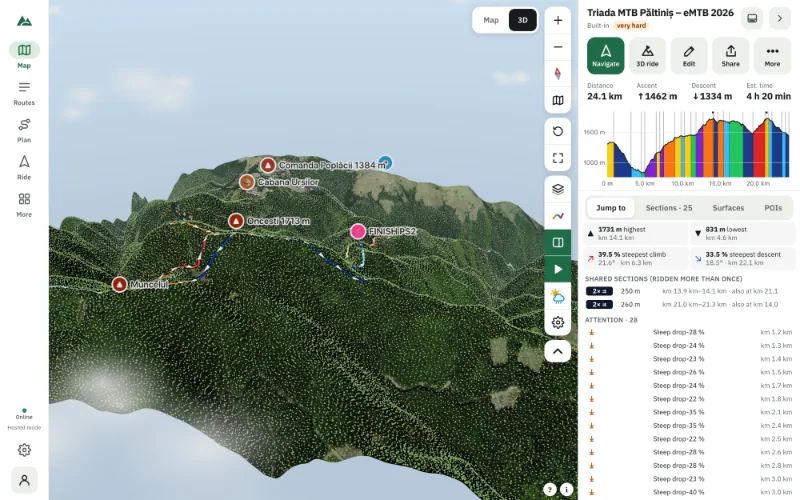
Task: Select the 250 m shared section row
Action: coord(689,291)
